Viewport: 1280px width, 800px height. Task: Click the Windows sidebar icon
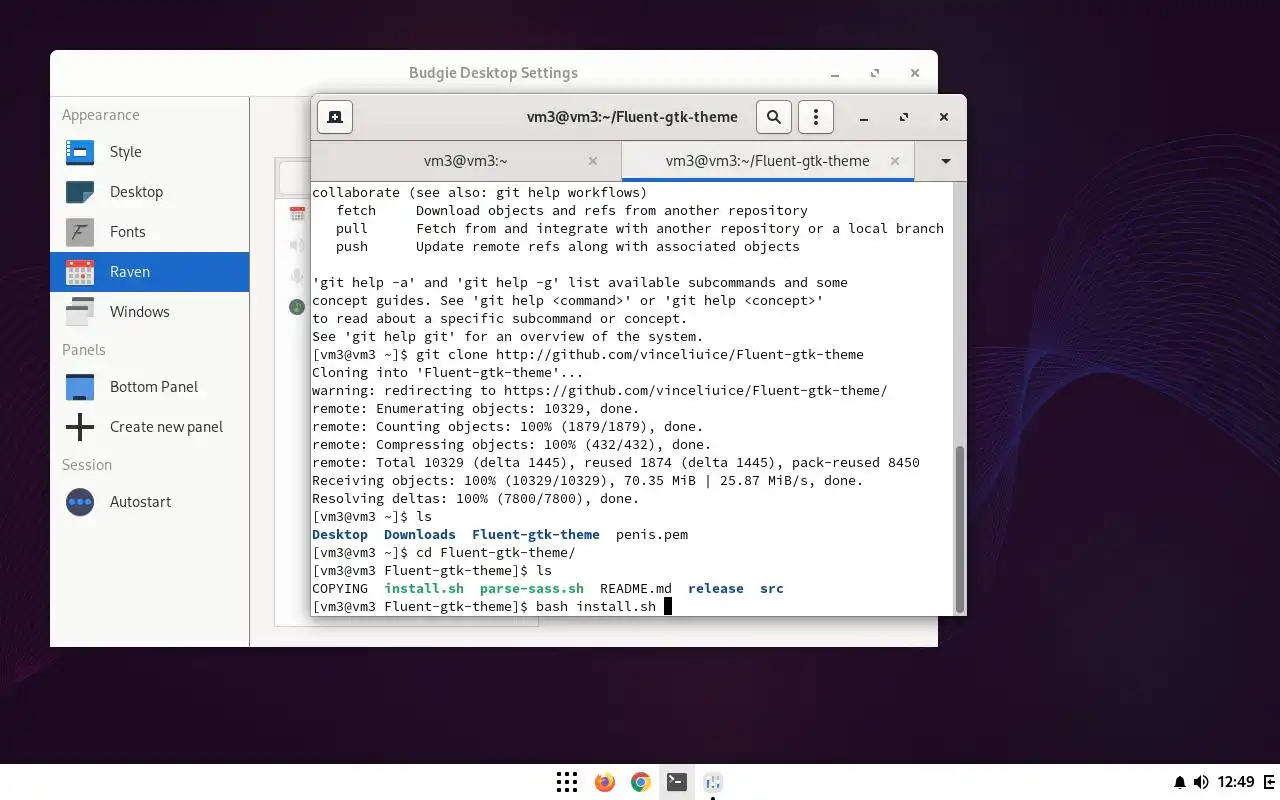pyautogui.click(x=80, y=312)
